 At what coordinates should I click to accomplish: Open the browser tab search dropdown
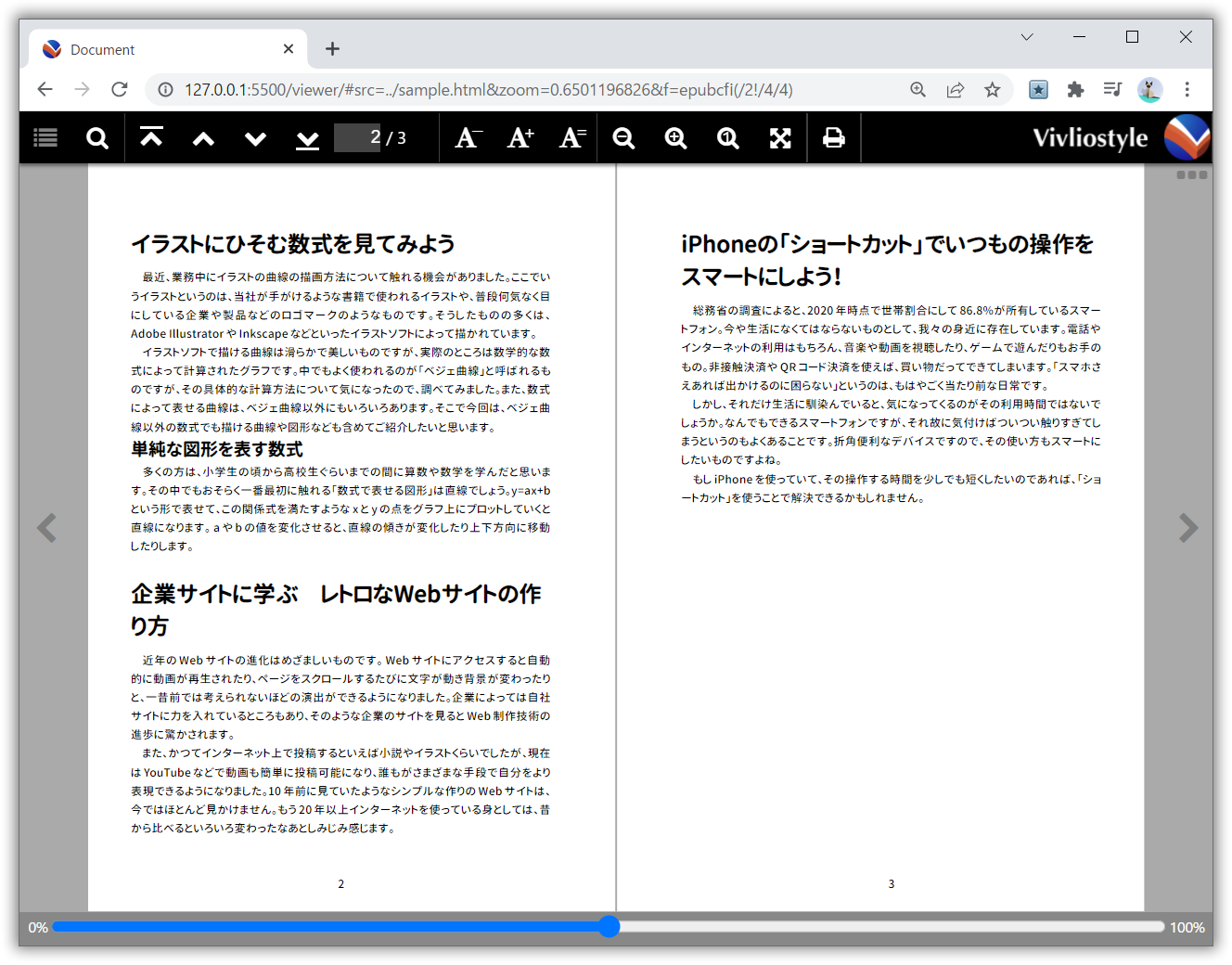[x=1026, y=37]
